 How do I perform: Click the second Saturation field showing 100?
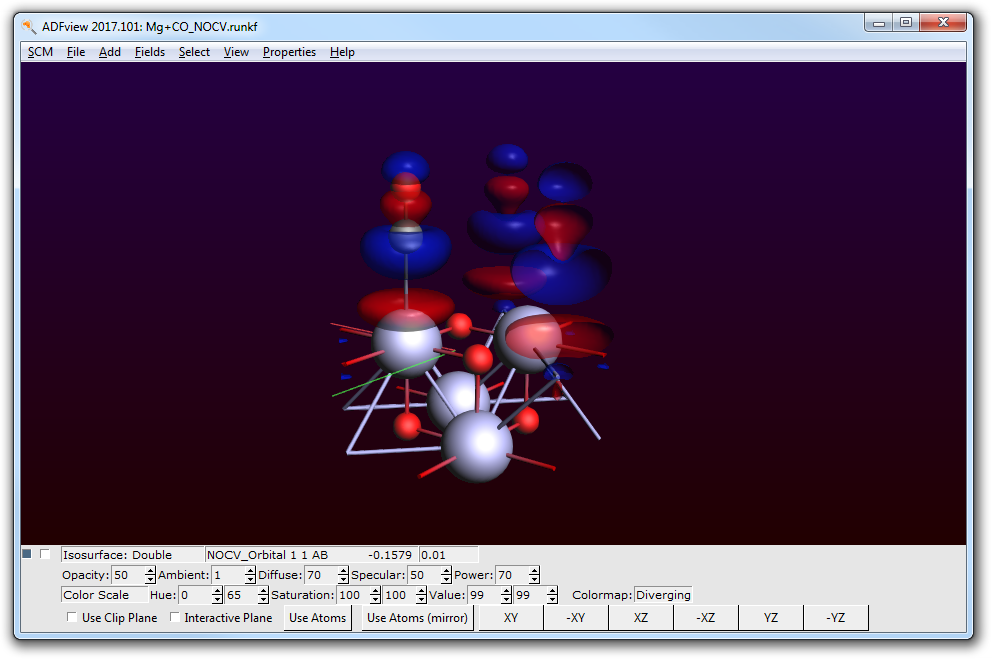click(x=399, y=594)
